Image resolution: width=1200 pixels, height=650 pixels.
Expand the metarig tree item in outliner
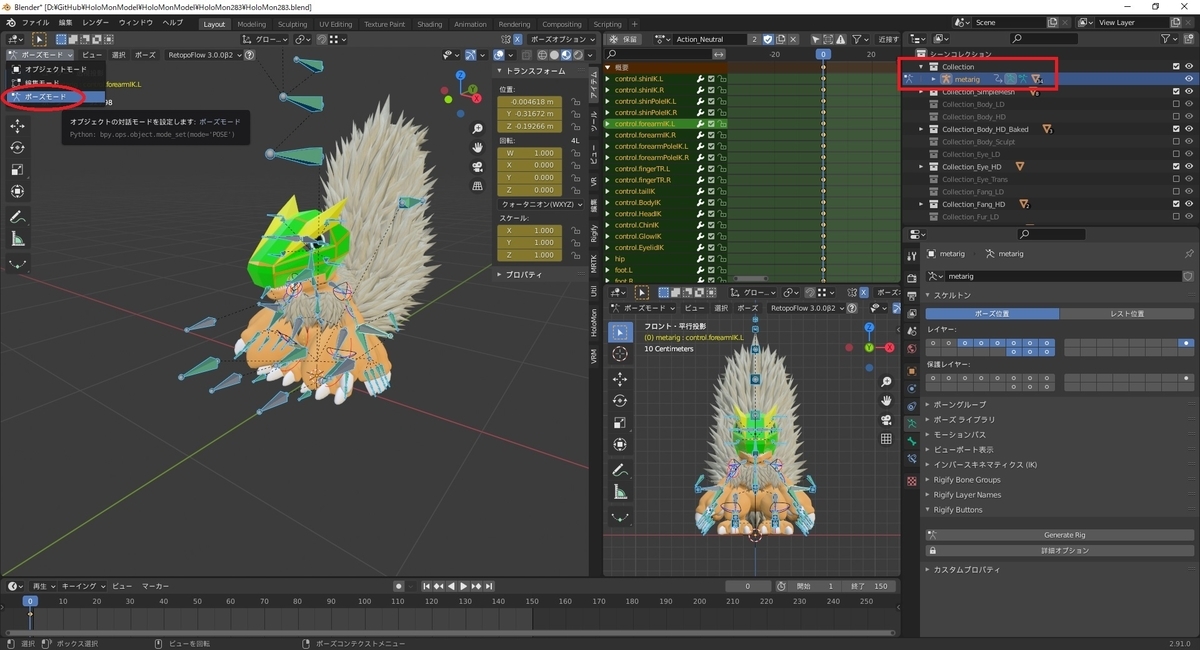tap(933, 79)
